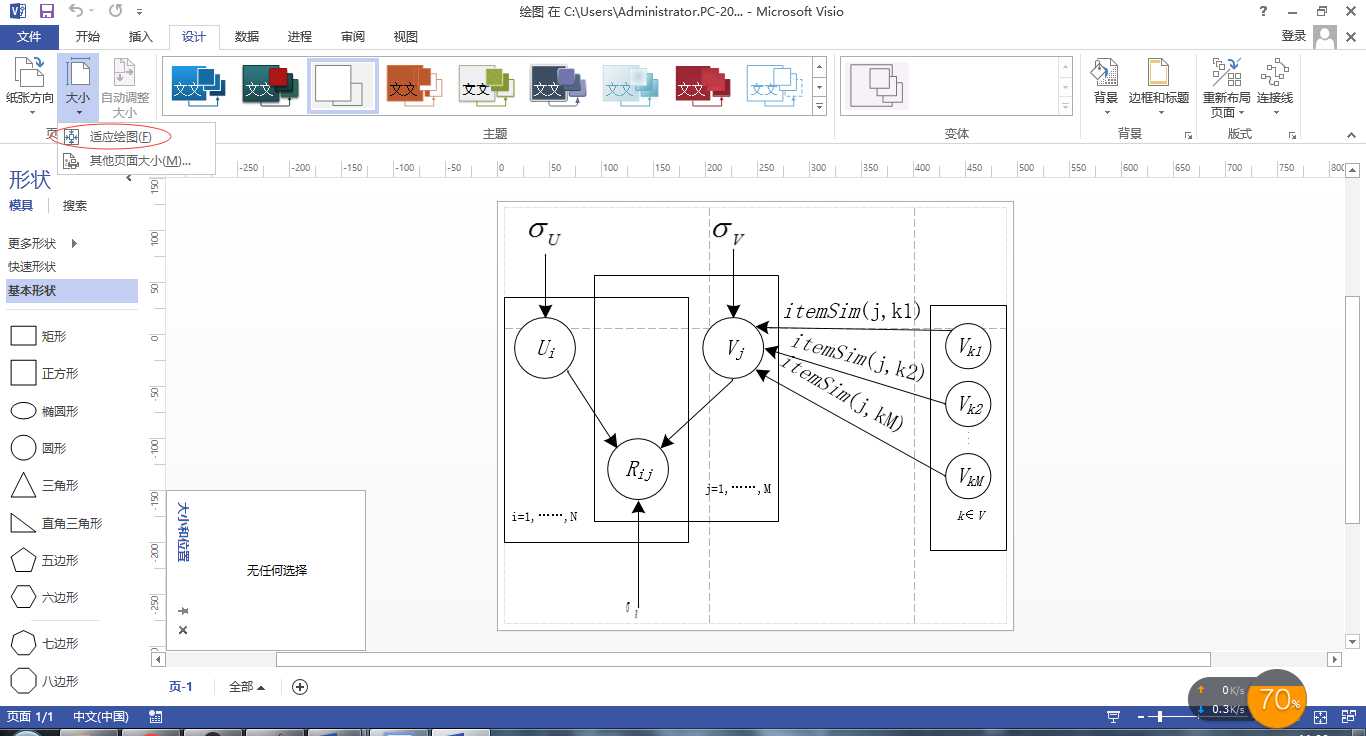Close the 大小和位置 size position window

tap(182, 630)
